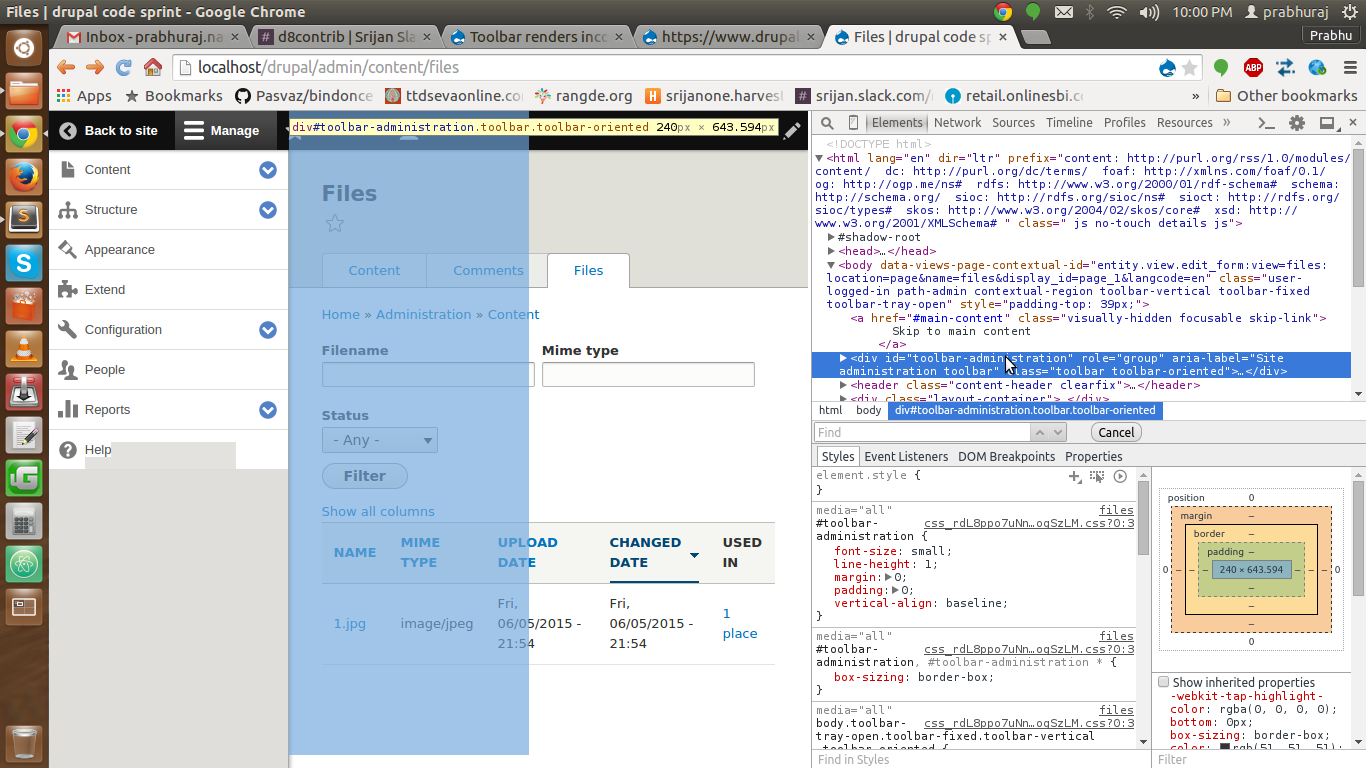
Task: Open VLC from the Ubuntu launcher
Action: pyautogui.click(x=24, y=348)
